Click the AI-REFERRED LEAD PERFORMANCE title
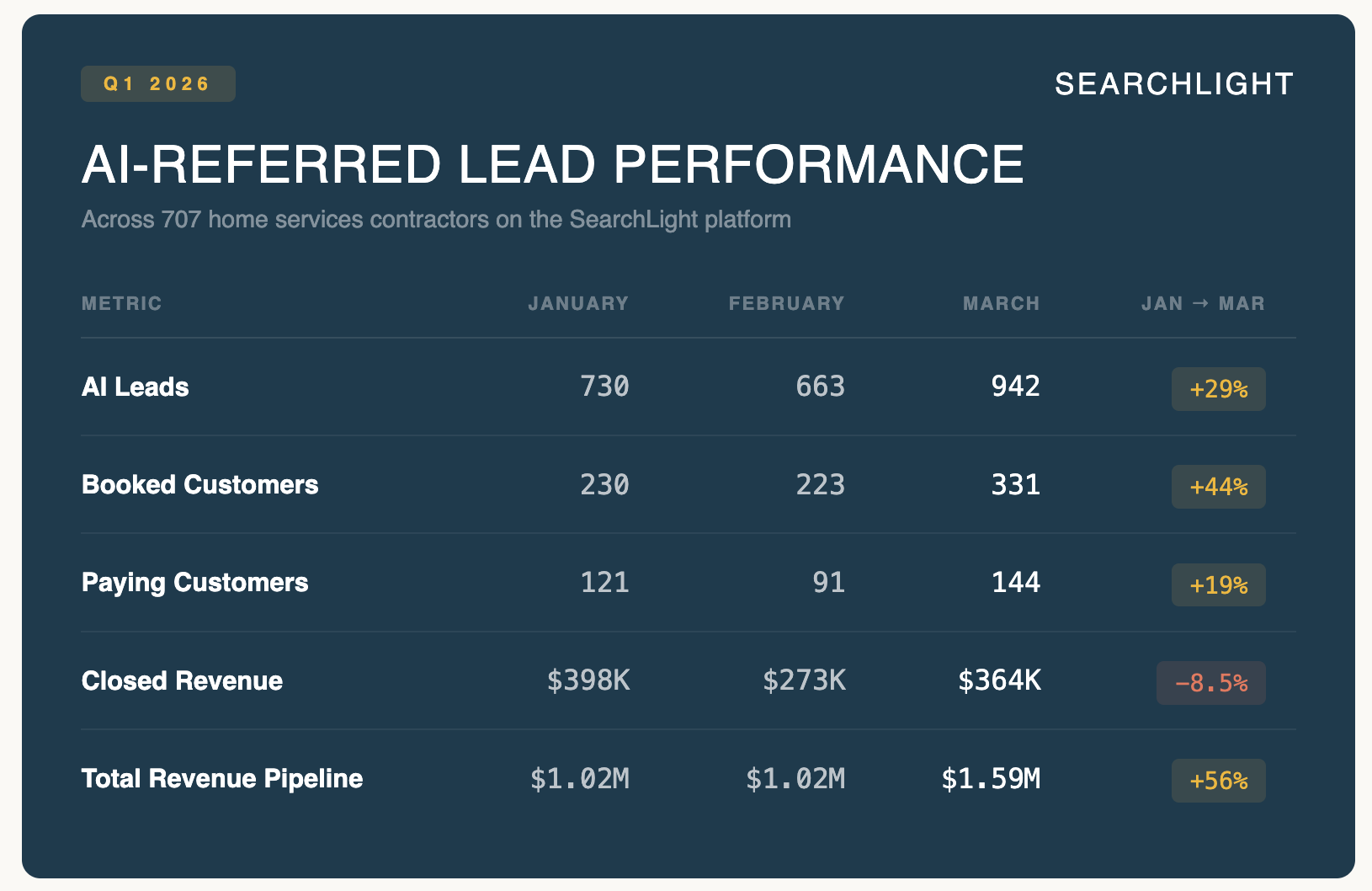The width and height of the screenshot is (1372, 891). [x=553, y=164]
